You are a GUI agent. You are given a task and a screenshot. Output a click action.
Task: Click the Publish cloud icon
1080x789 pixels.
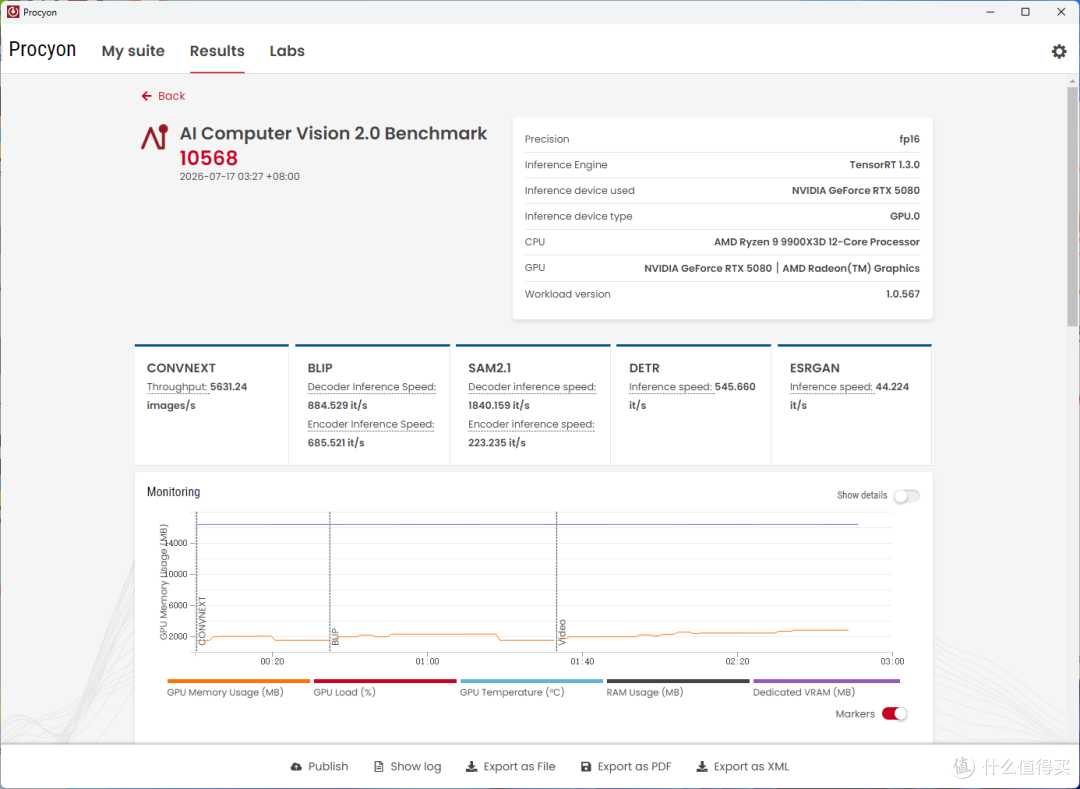click(296, 766)
